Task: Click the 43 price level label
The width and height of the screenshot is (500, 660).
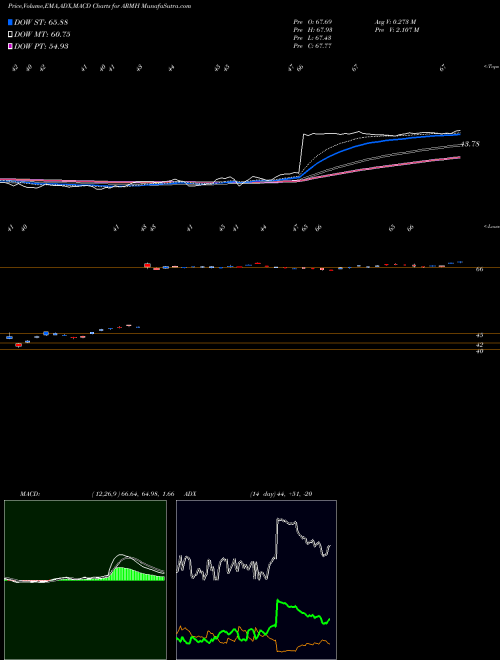Action: click(x=479, y=335)
